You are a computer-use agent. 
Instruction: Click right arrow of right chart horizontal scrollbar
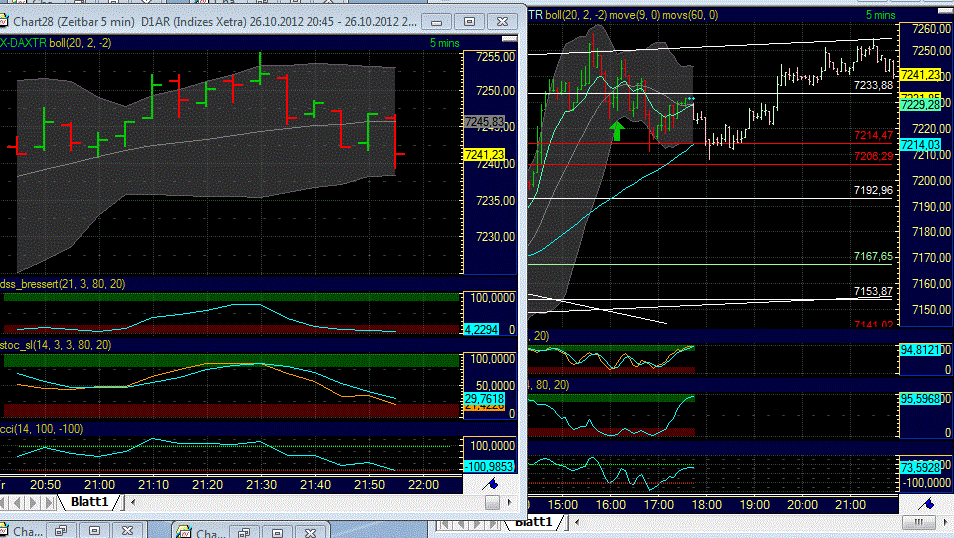pyautogui.click(x=945, y=522)
